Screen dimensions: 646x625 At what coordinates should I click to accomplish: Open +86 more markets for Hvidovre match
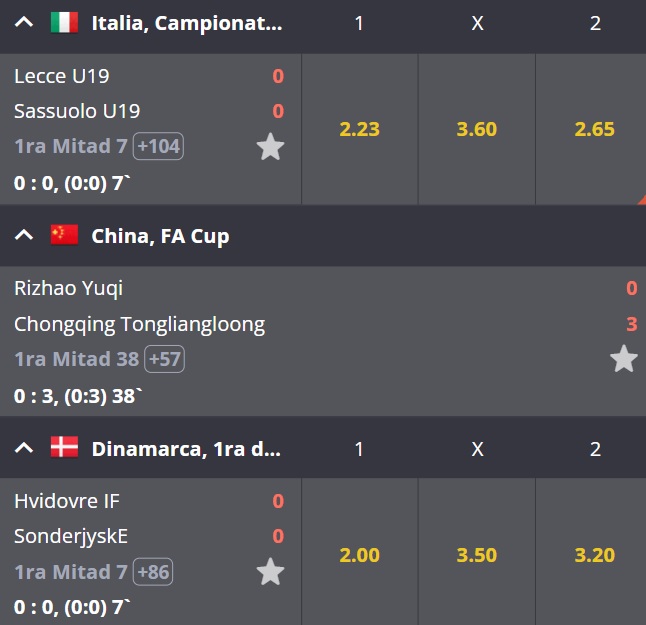[153, 572]
